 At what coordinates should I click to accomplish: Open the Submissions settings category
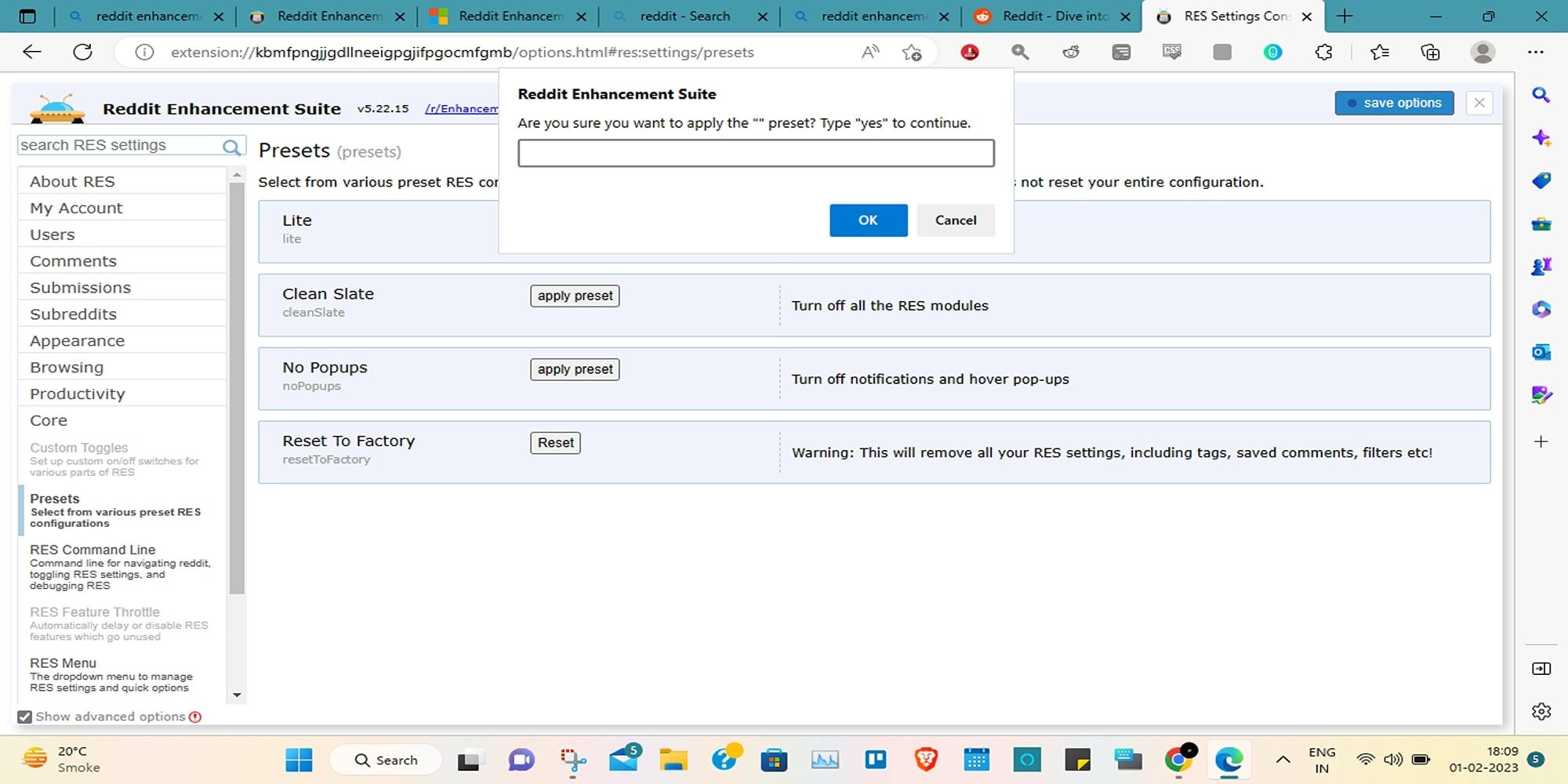122,288
